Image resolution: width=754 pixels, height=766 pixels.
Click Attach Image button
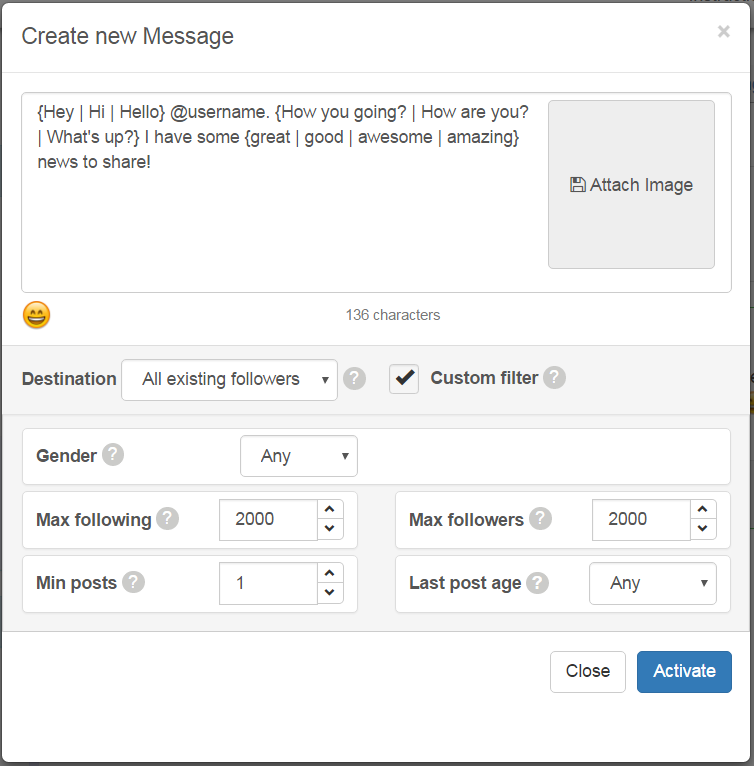[x=631, y=185]
